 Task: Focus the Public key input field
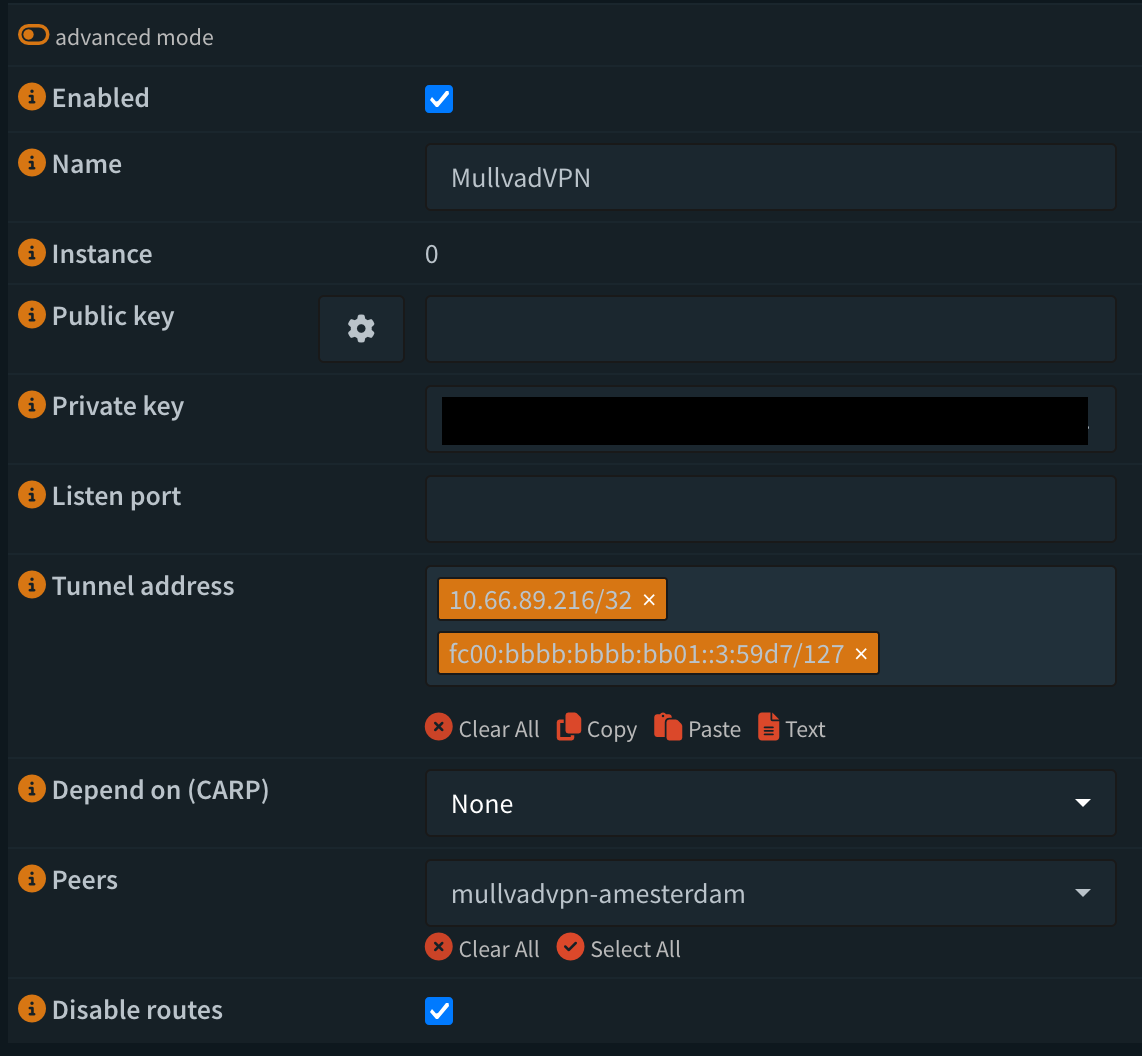pyautogui.click(x=771, y=329)
